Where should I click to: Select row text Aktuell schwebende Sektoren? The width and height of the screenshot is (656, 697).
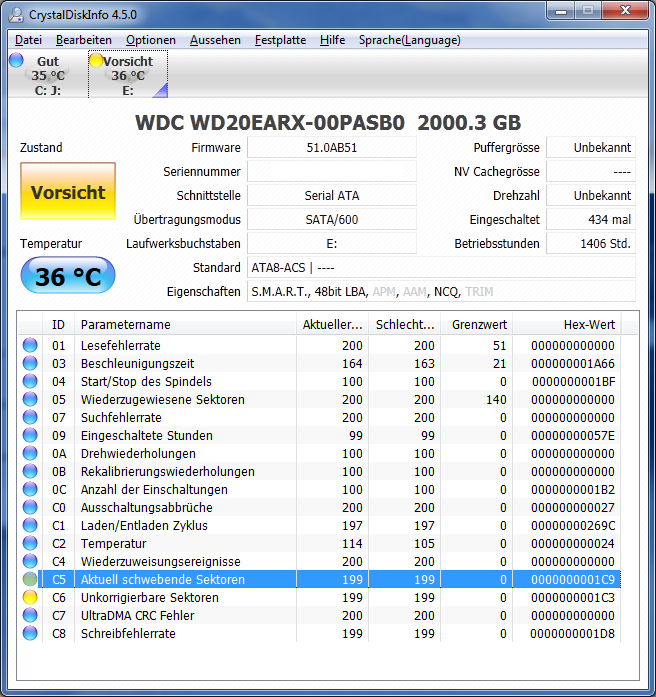click(x=163, y=580)
